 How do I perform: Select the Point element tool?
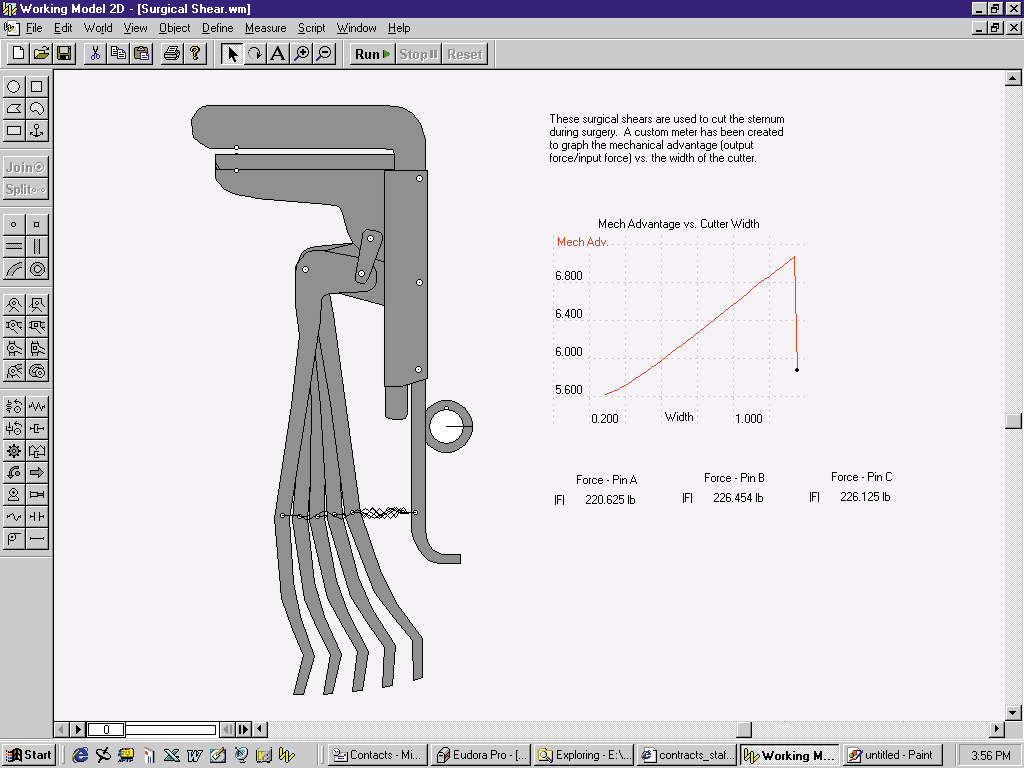point(14,225)
